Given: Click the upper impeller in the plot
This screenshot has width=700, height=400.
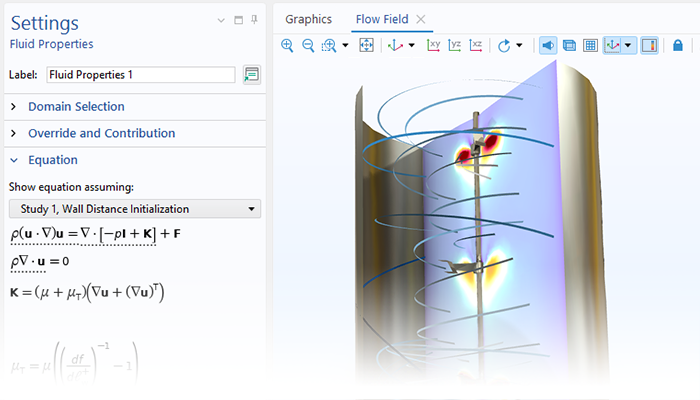Looking at the screenshot, I should 476,142.
